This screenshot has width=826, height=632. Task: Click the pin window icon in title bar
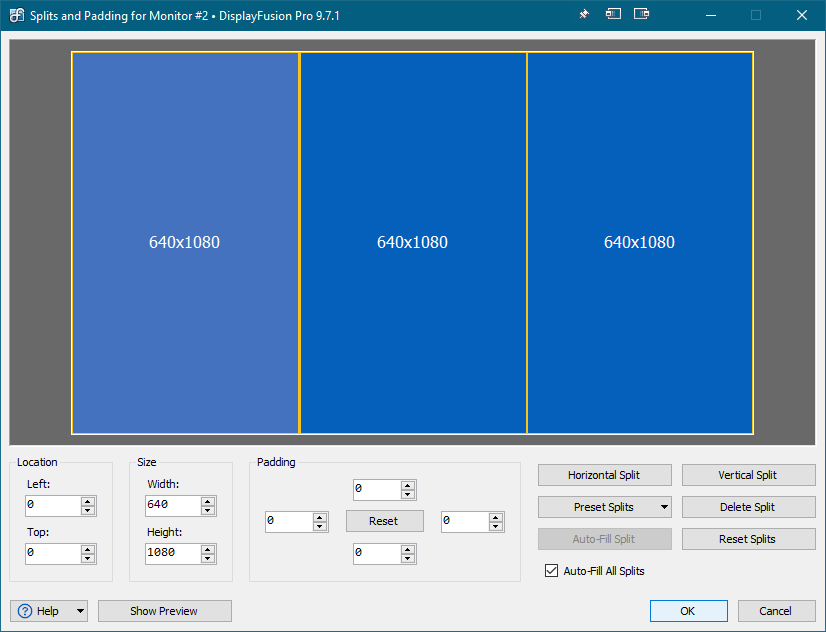[x=584, y=15]
